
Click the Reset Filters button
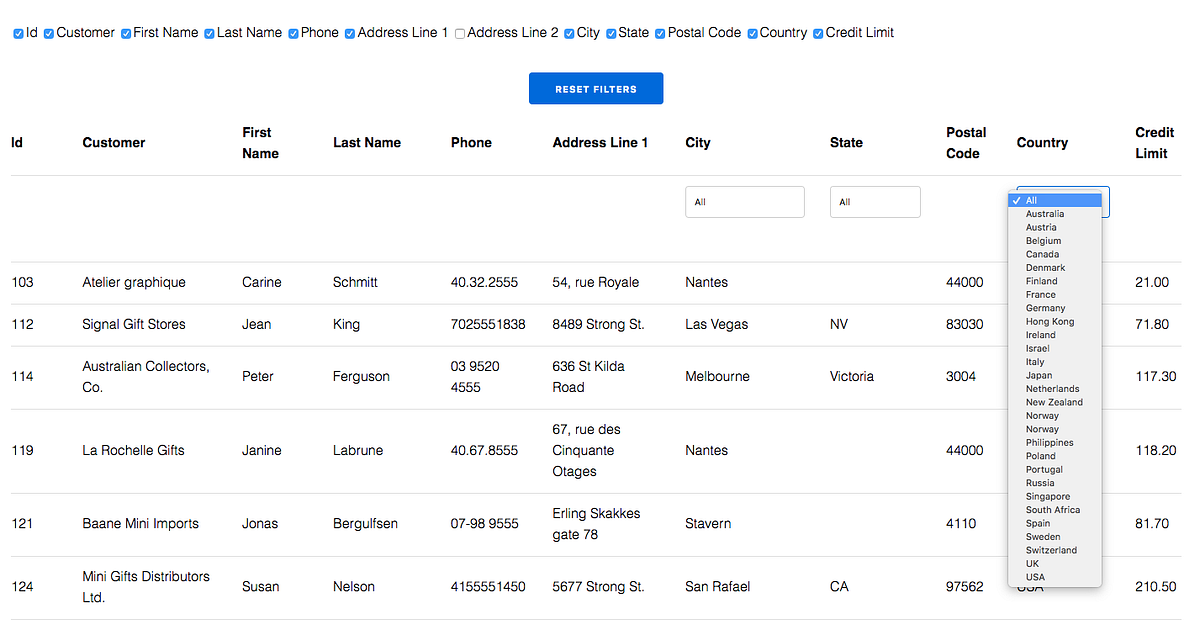(596, 88)
